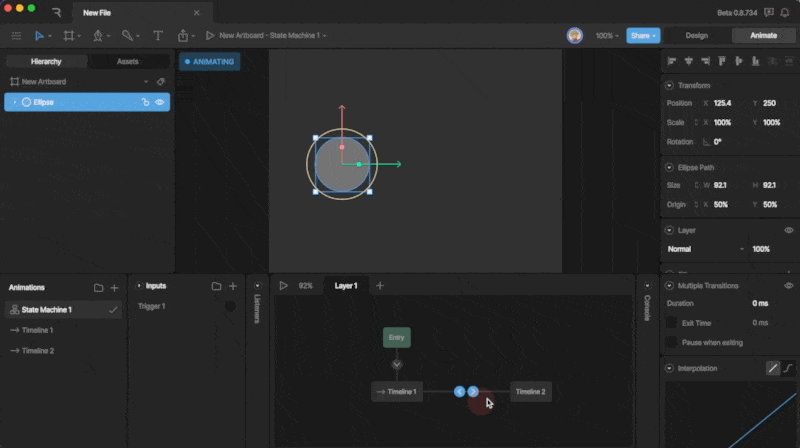The image size is (800, 448).
Task: Click the Artboard frame tool
Action: click(69, 35)
